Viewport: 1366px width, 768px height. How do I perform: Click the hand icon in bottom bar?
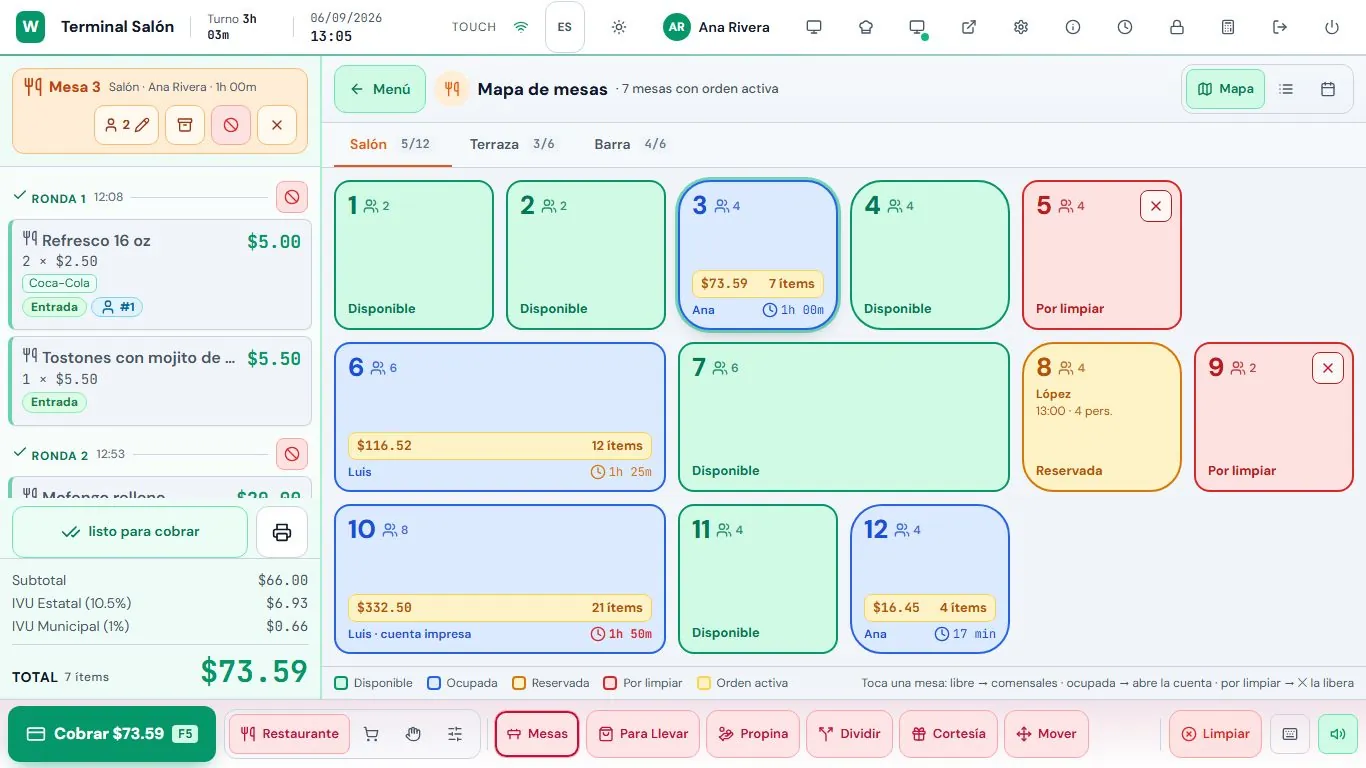pos(414,734)
